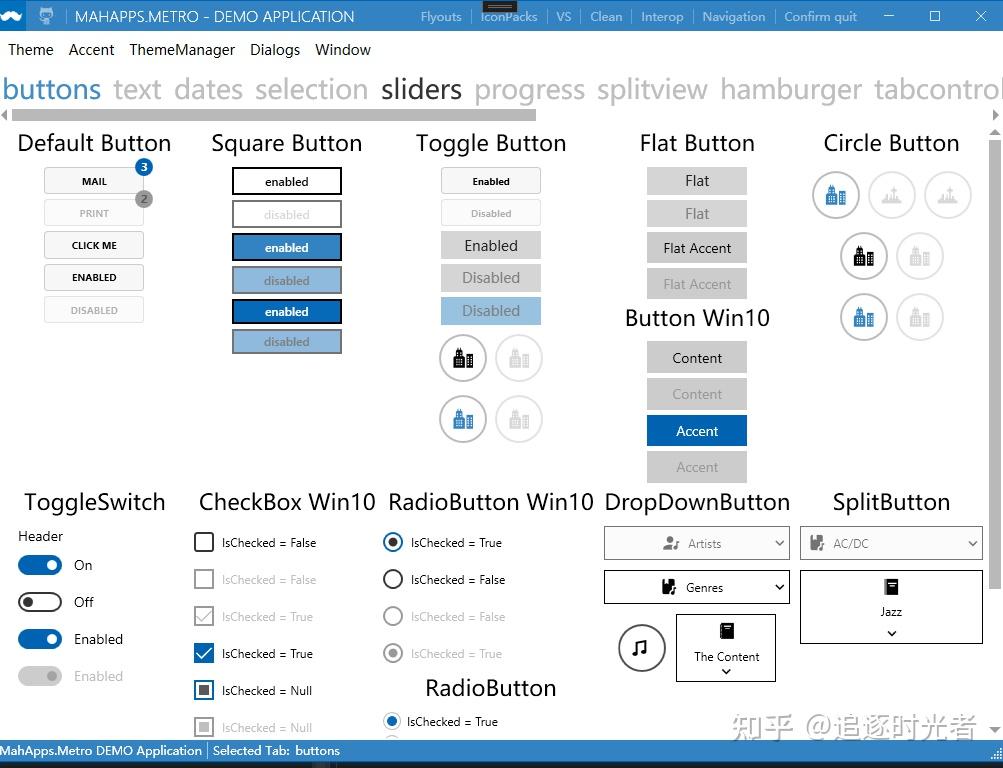The height and width of the screenshot is (768, 1003).
Task: Switch the On ToggleSwitch to off
Action: tap(39, 565)
